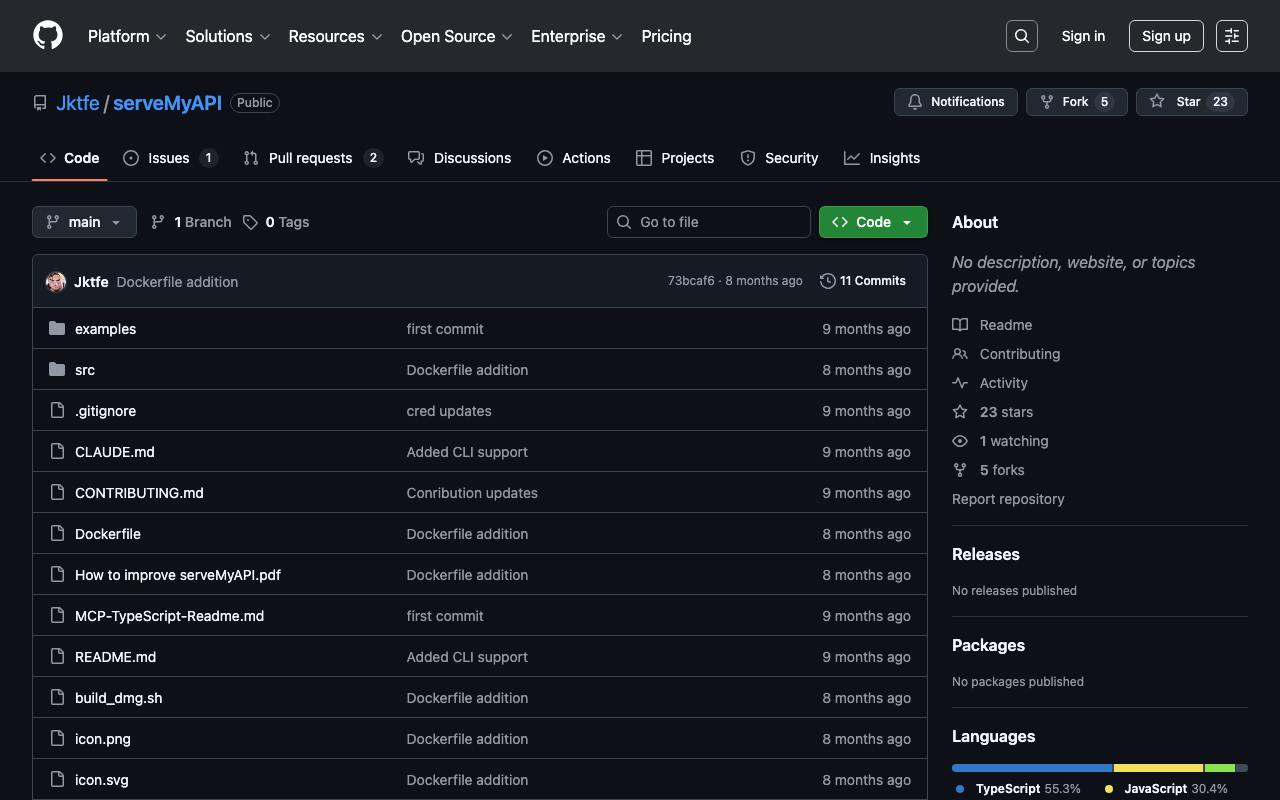Expand the green Code dropdown
1280x800 pixels.
[873, 222]
